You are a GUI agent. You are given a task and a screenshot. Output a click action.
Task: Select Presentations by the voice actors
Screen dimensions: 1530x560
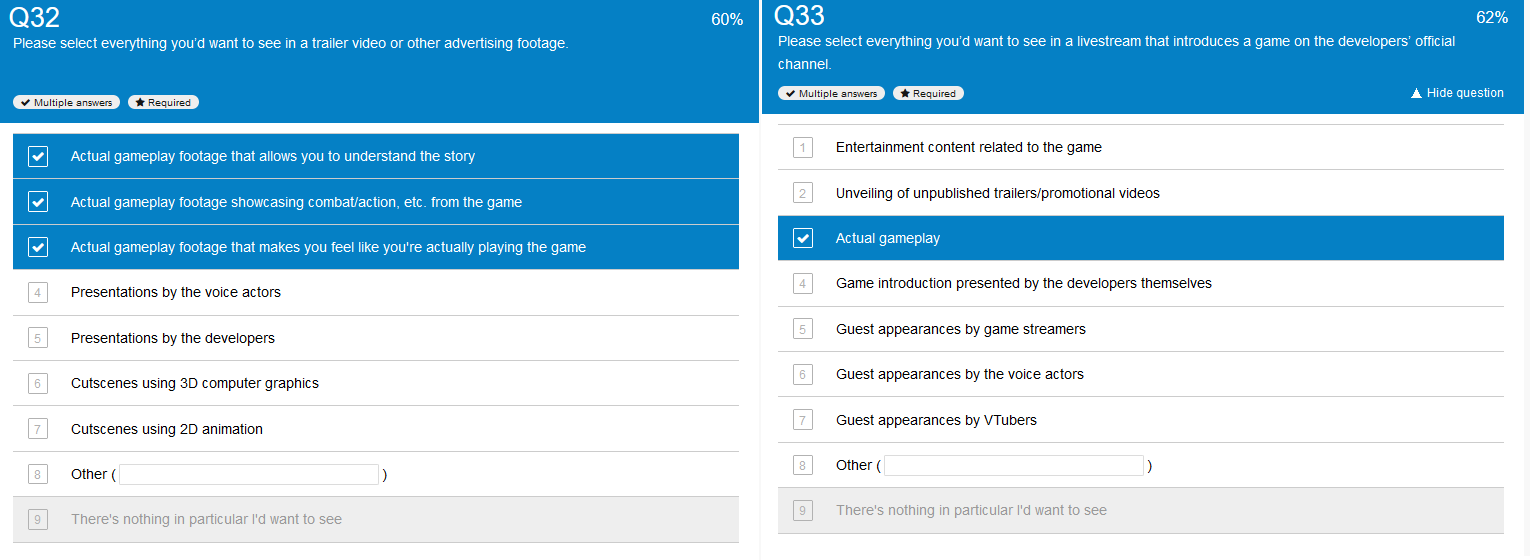[376, 292]
